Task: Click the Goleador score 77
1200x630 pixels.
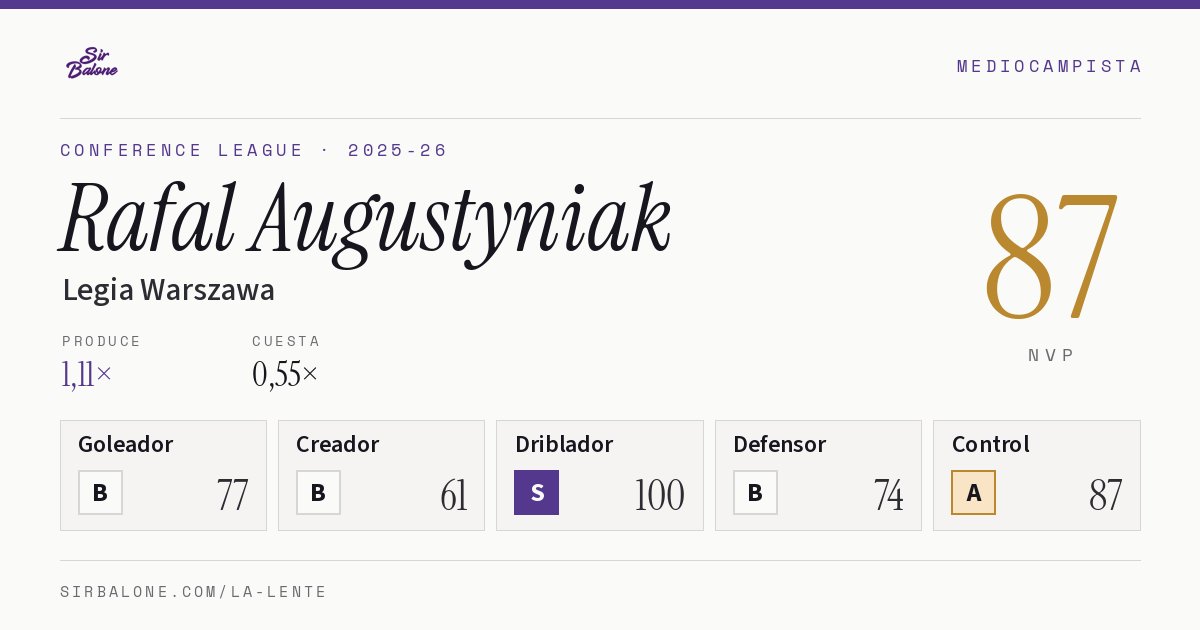Action: coord(232,495)
